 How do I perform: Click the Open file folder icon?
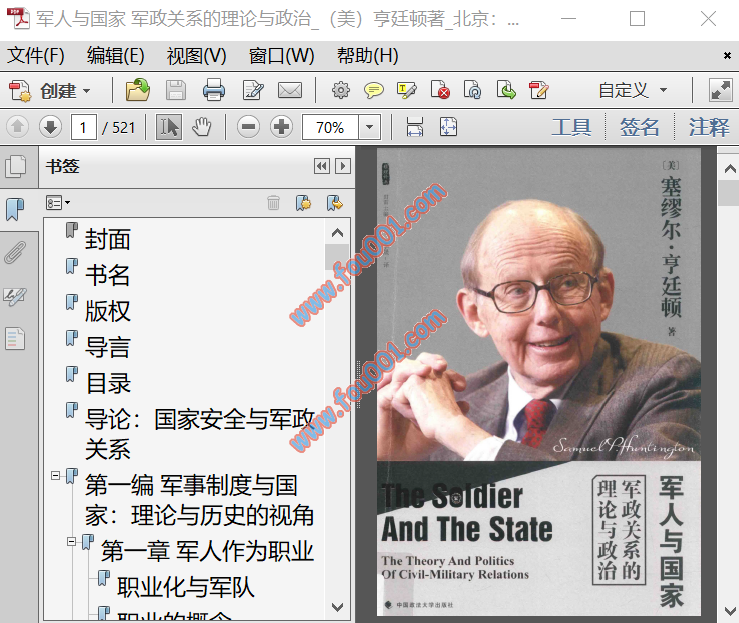138,90
